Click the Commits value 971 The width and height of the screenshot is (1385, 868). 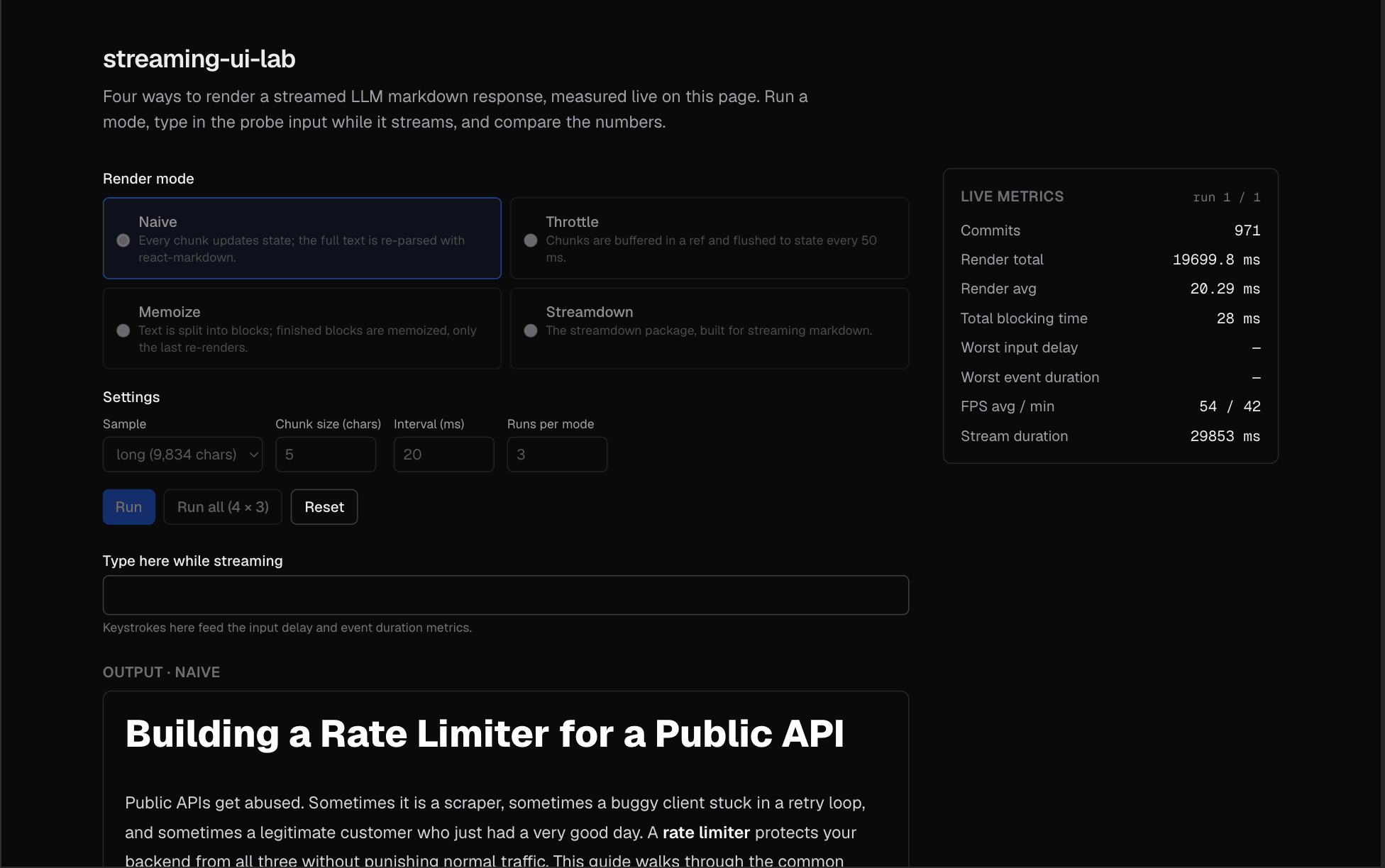click(1247, 230)
